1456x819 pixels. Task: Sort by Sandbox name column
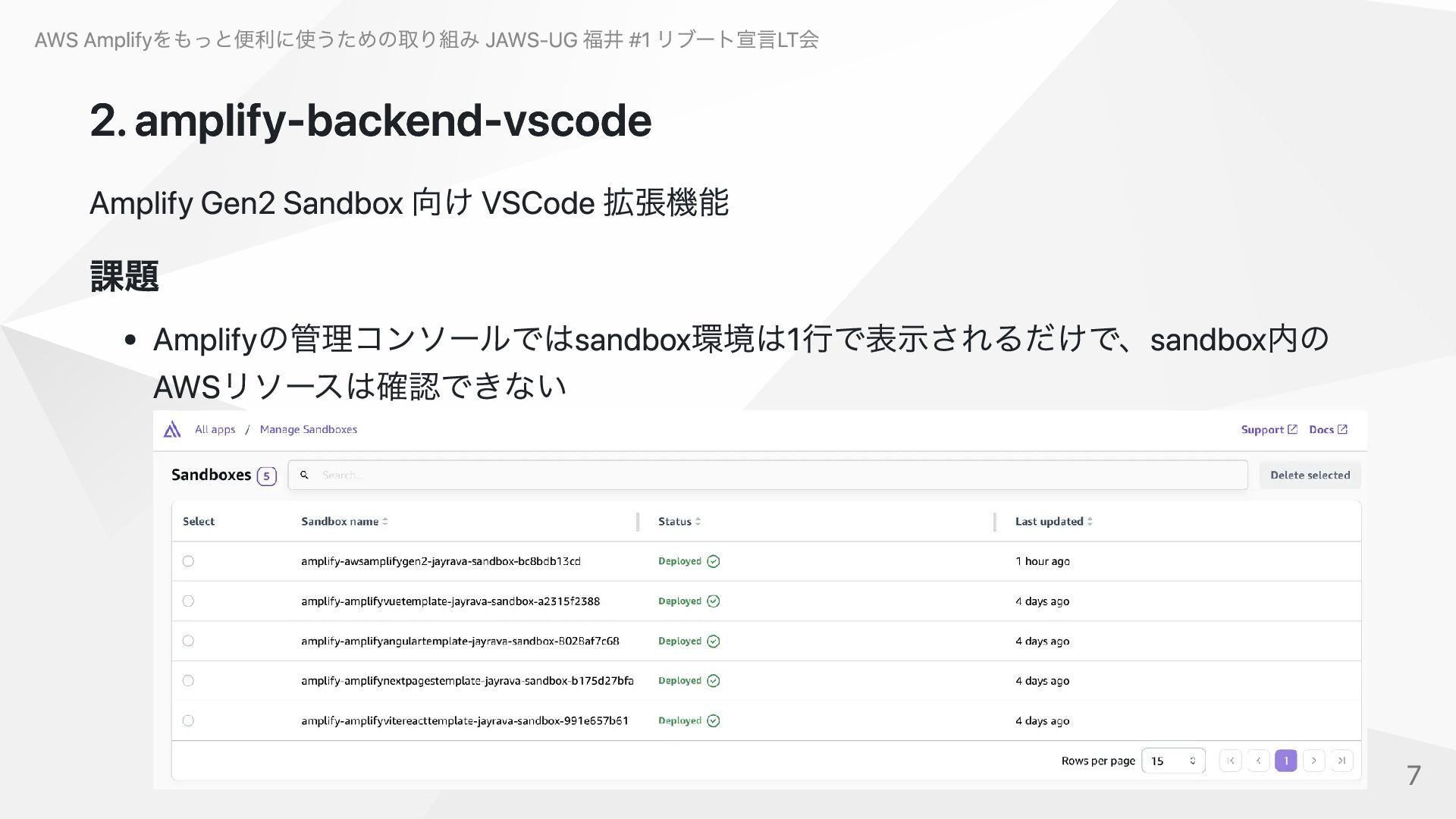click(x=344, y=522)
